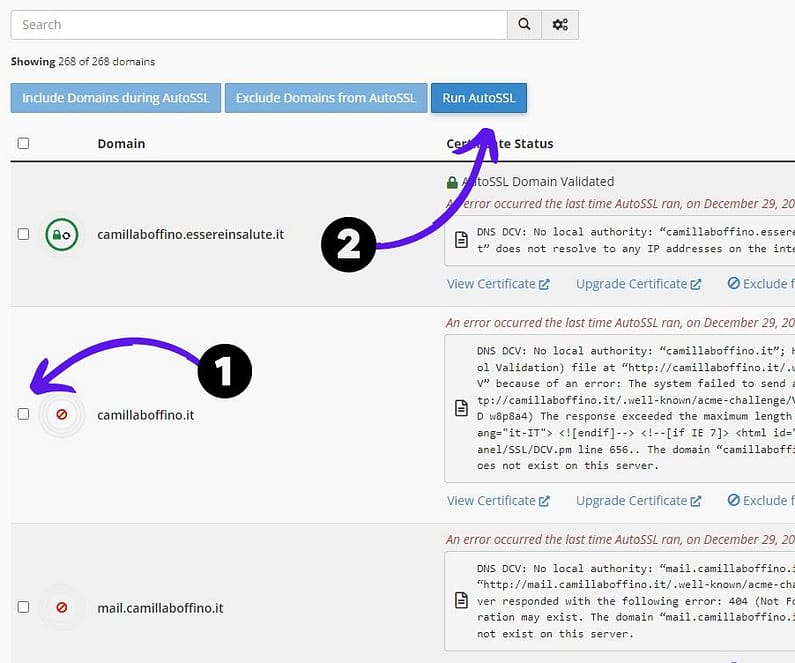Click red prohibited icon next to mail.camillaboffino.it
Image resolution: width=795 pixels, height=663 pixels.
click(x=62, y=607)
